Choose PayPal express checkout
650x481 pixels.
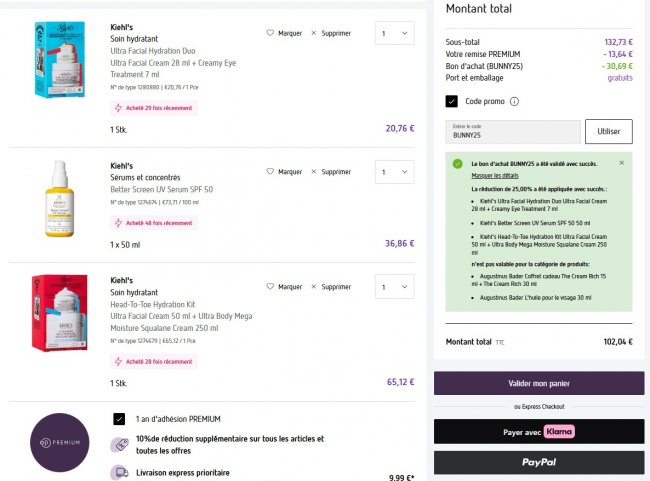click(538, 463)
